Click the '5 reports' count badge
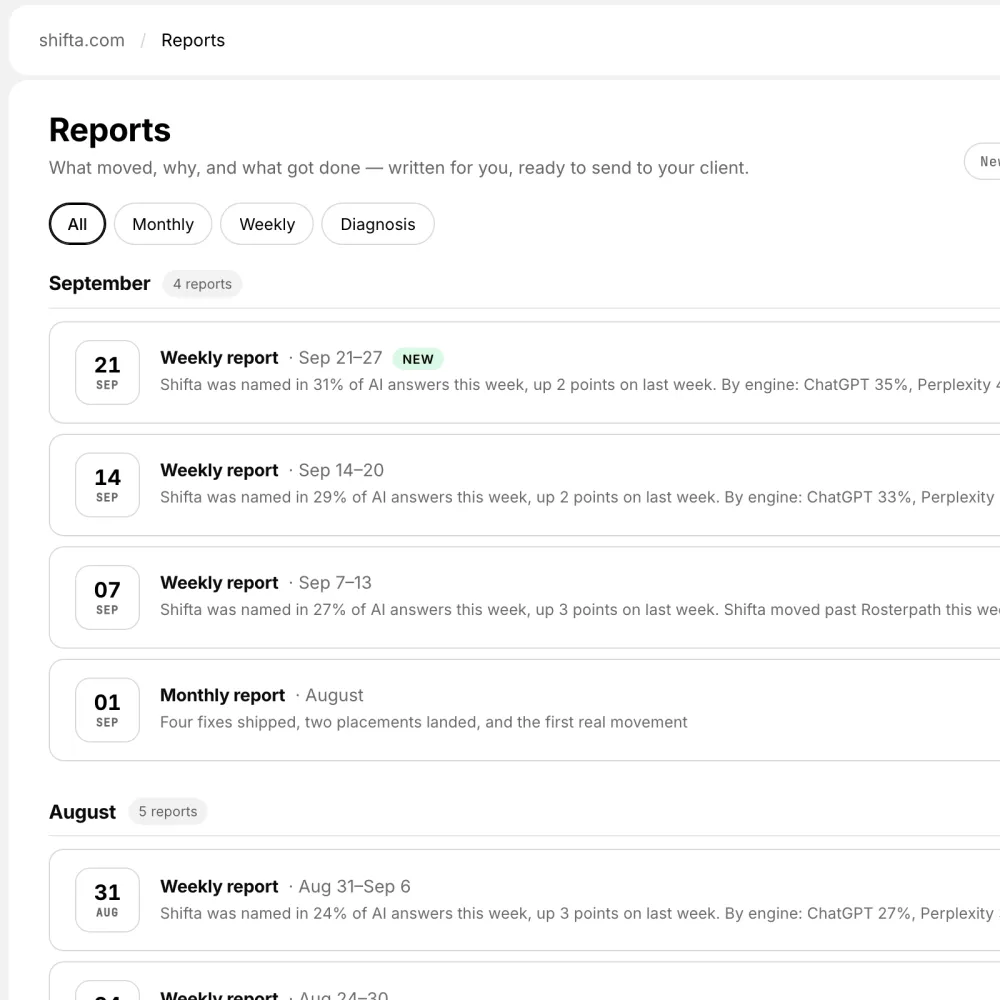Image resolution: width=1000 pixels, height=1000 pixels. [168, 811]
